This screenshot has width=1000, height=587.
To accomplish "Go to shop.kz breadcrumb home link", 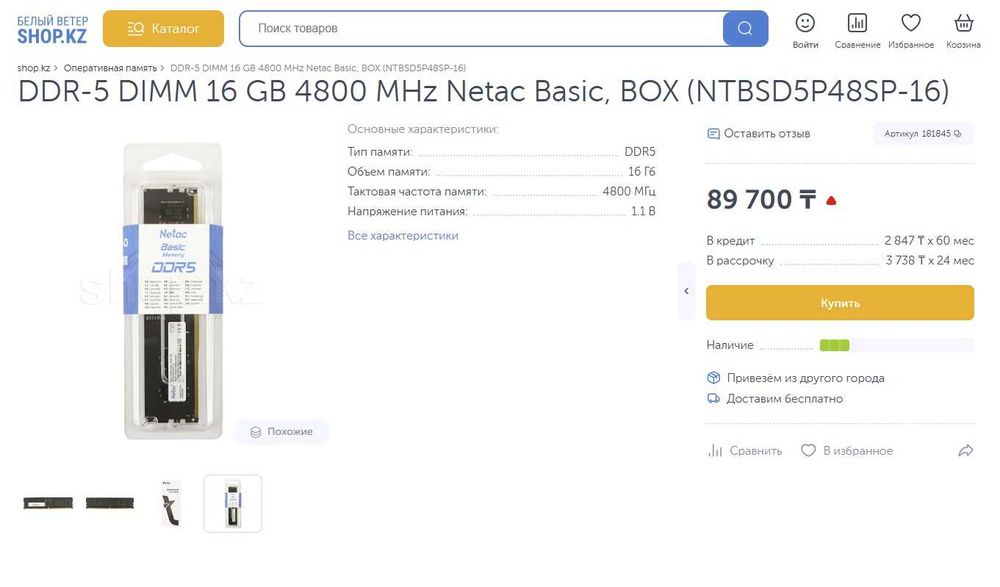I will [33, 68].
